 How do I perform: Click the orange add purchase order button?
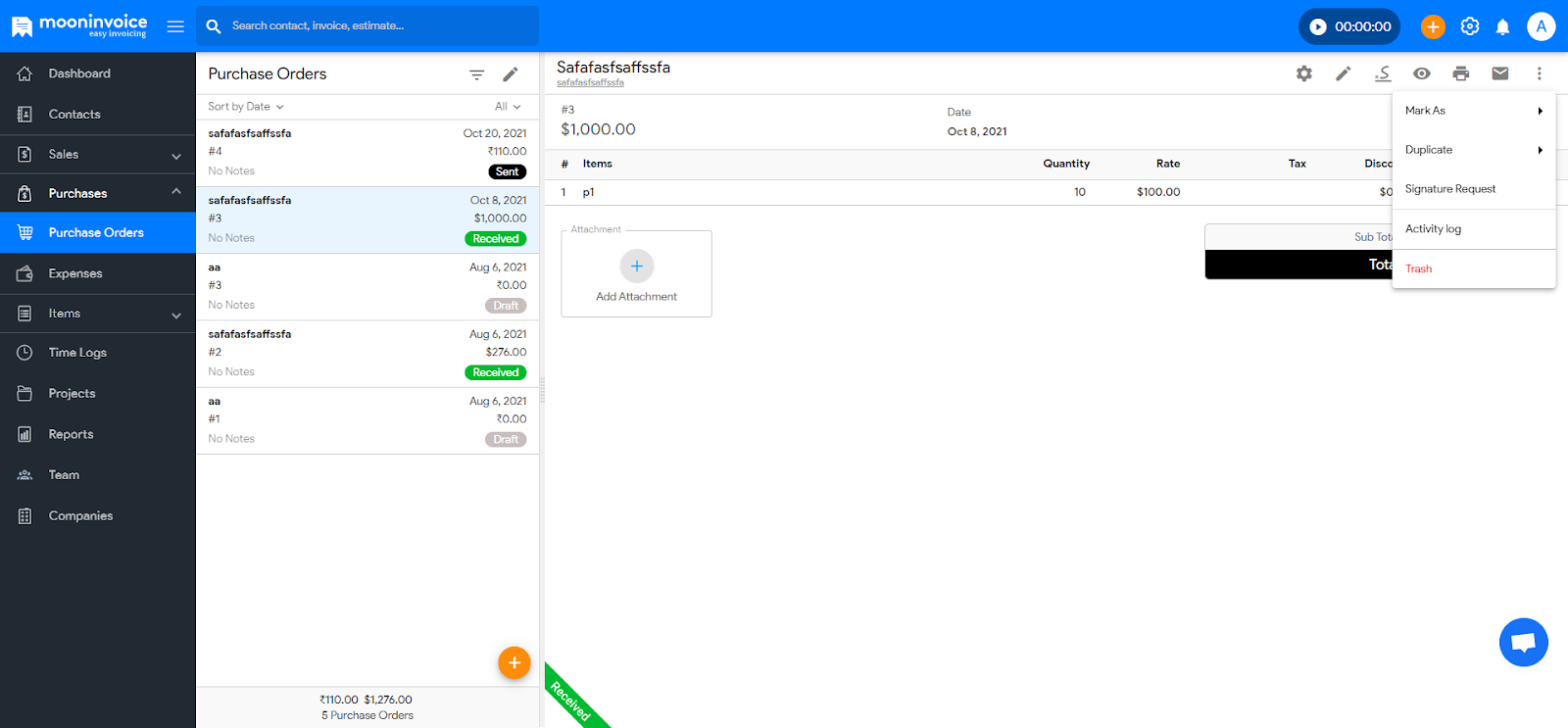tap(514, 663)
